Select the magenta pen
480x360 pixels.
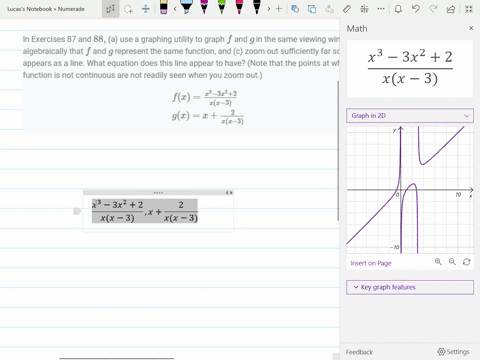click(204, 7)
